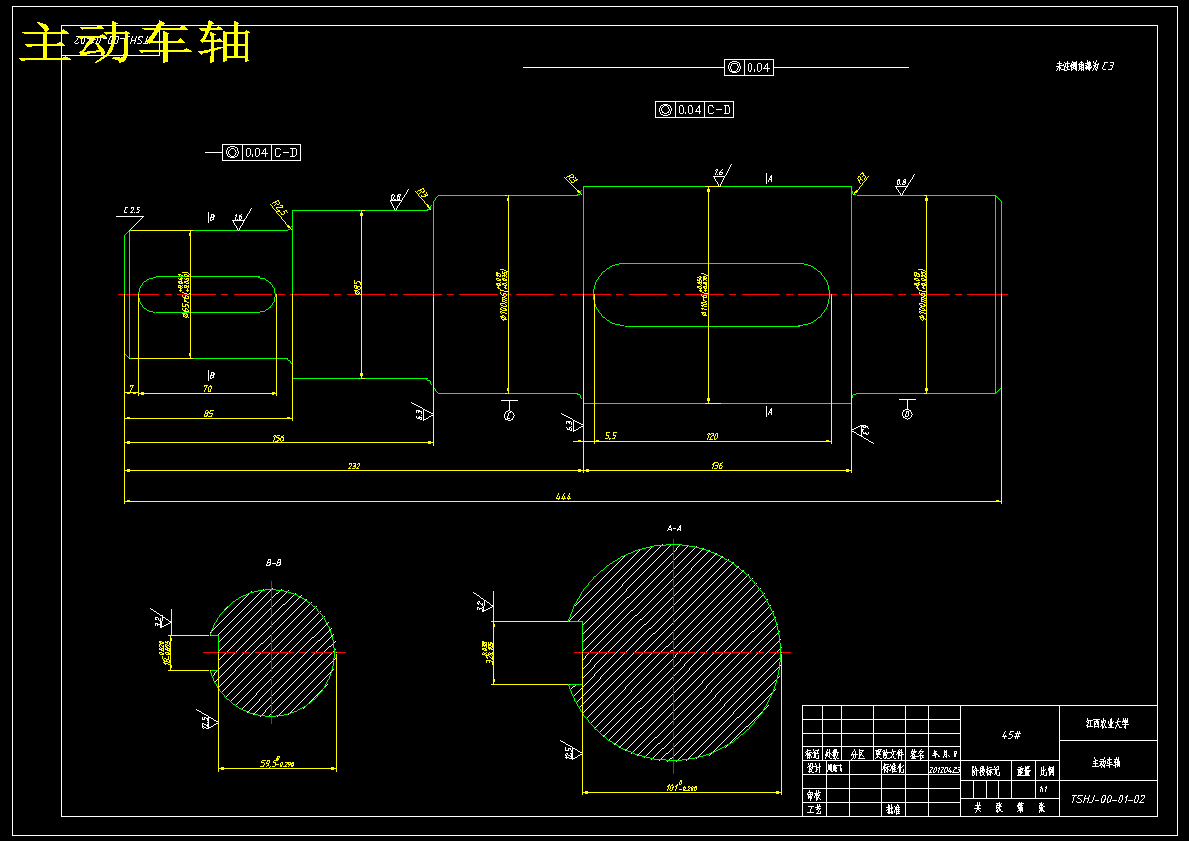Pick the 444 overall length dimension
The width and height of the screenshot is (1189, 841).
click(563, 497)
